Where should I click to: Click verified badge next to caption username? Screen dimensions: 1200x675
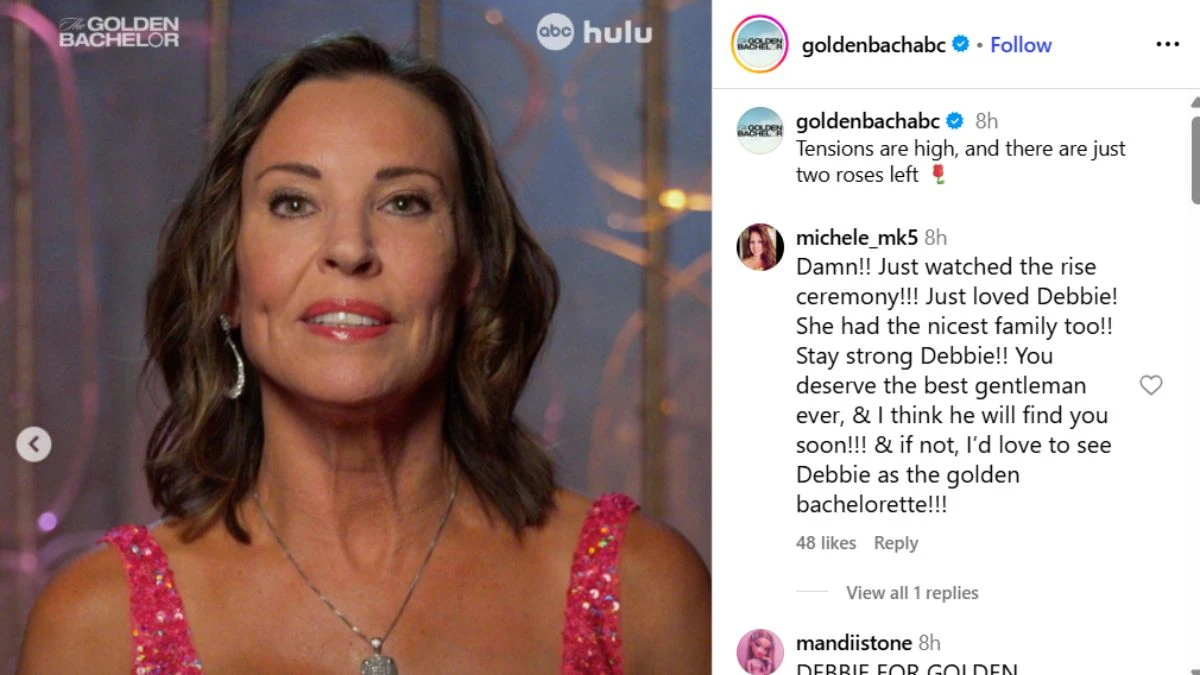(955, 121)
